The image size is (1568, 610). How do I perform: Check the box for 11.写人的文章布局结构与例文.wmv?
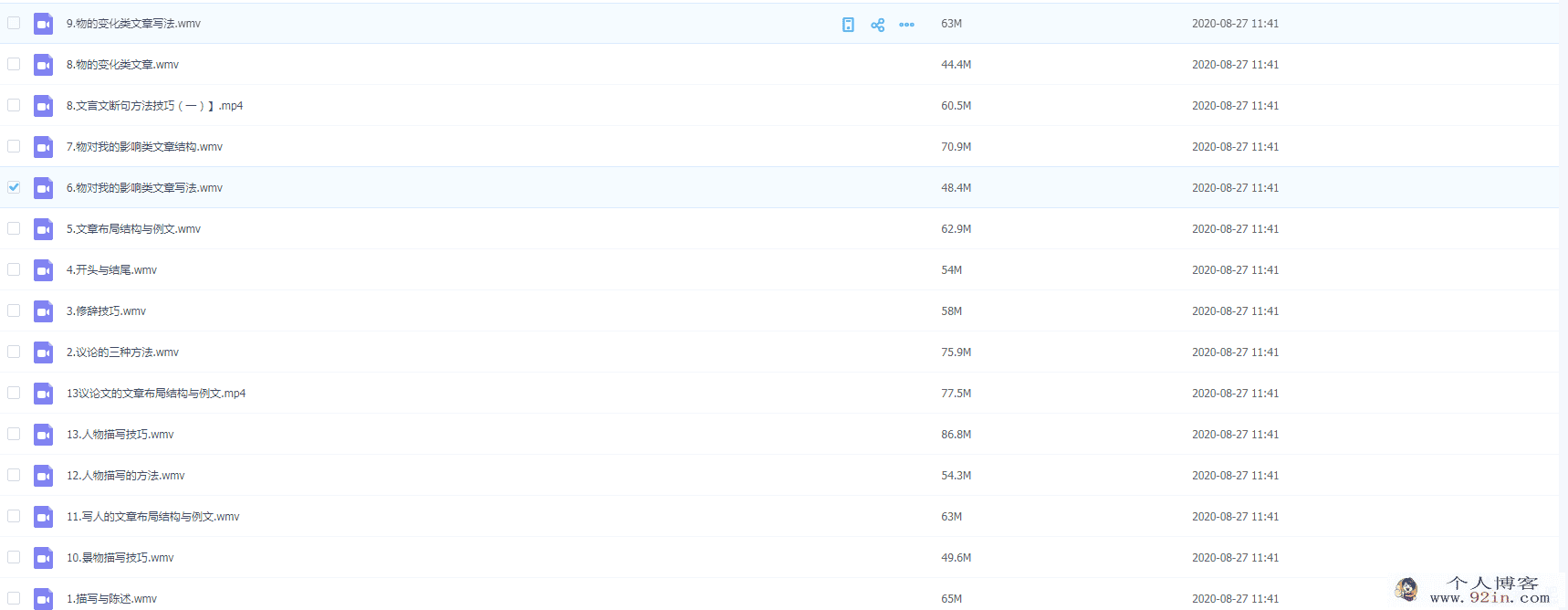tap(14, 516)
